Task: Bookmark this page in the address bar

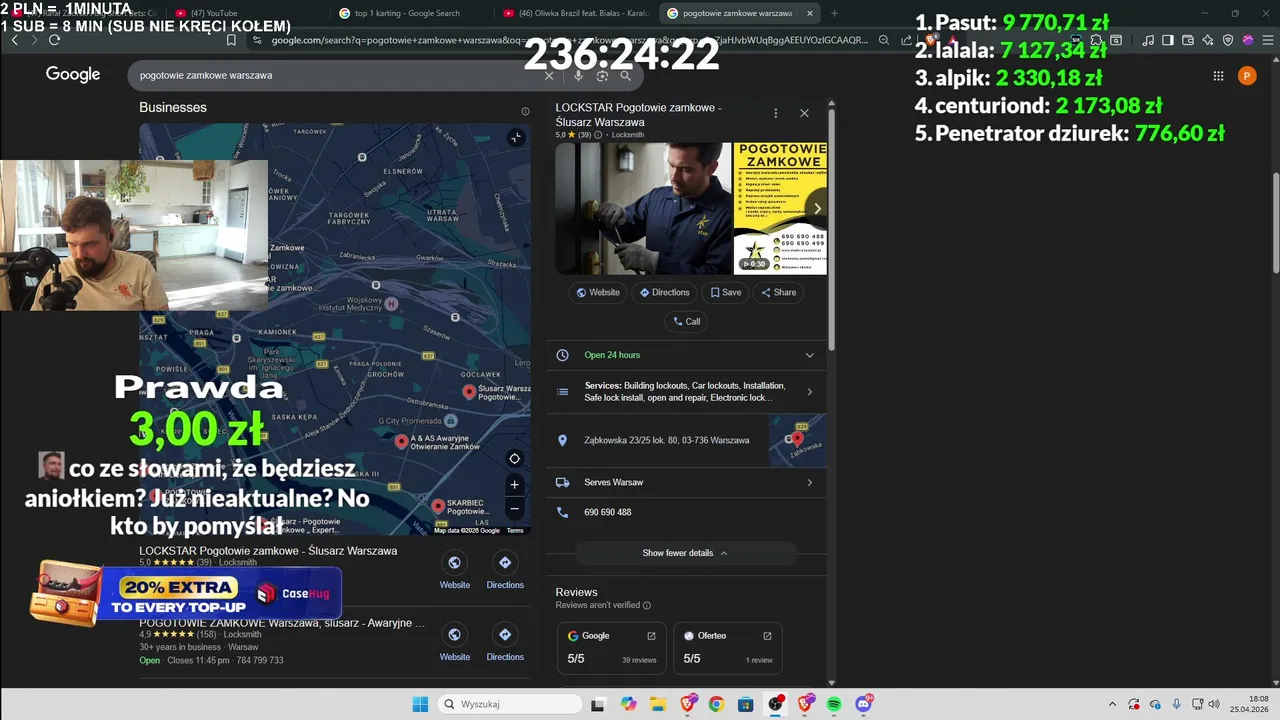Action: pos(231,40)
